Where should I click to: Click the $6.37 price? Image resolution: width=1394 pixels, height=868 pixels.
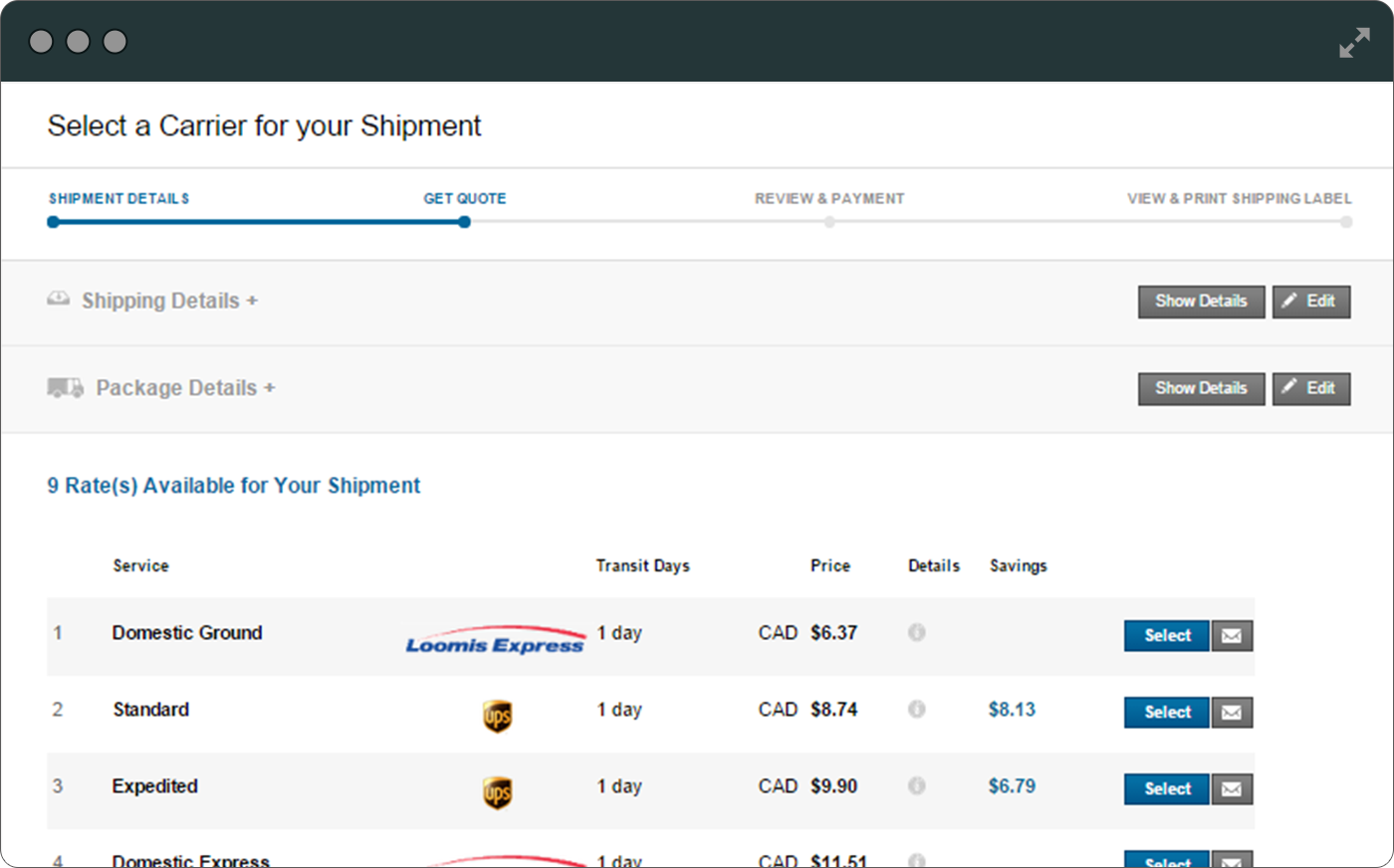833,633
